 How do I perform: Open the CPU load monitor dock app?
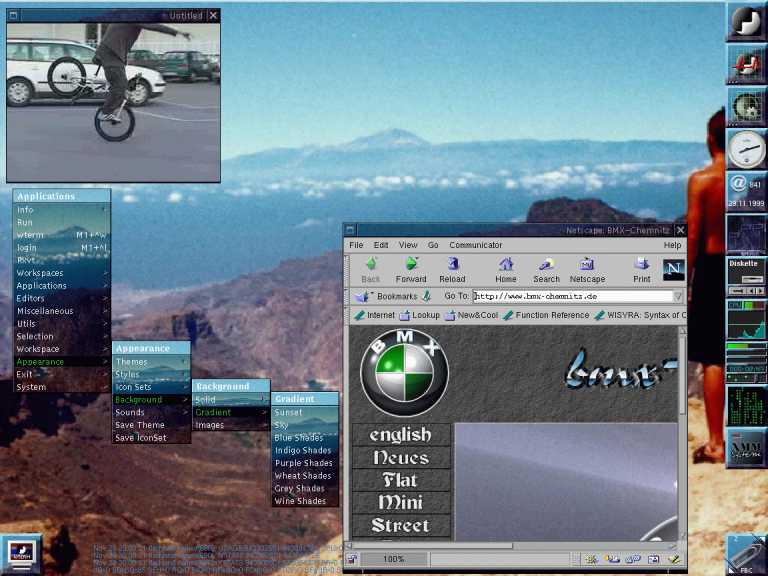point(746,319)
